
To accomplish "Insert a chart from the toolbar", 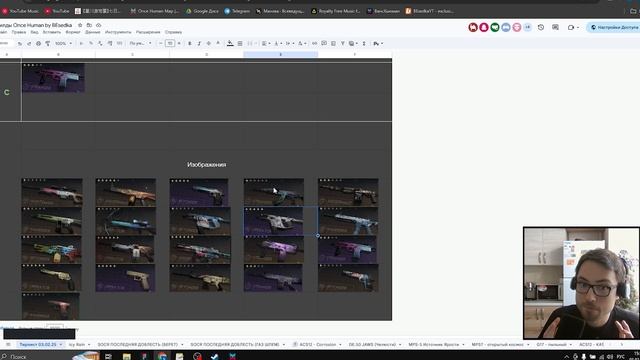I will (x=333, y=43).
